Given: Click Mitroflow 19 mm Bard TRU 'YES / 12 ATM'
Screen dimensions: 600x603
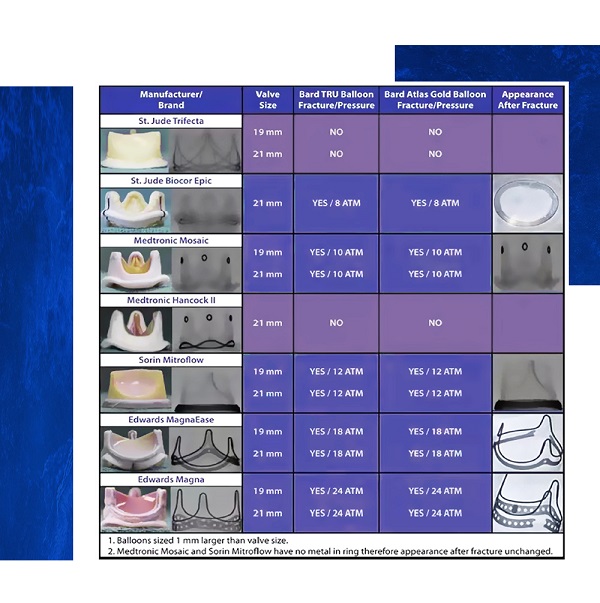Looking at the screenshot, I should (x=336, y=371).
